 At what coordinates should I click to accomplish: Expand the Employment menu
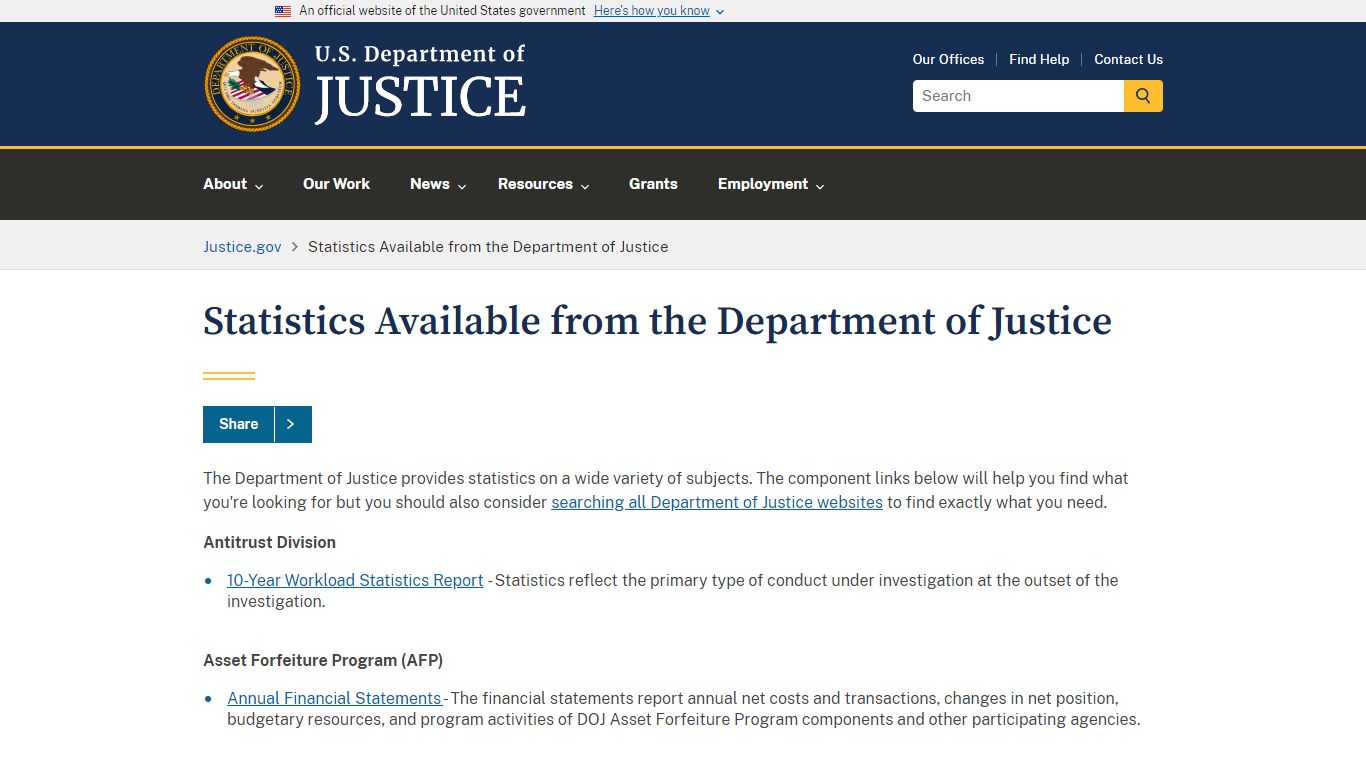pyautogui.click(x=771, y=184)
